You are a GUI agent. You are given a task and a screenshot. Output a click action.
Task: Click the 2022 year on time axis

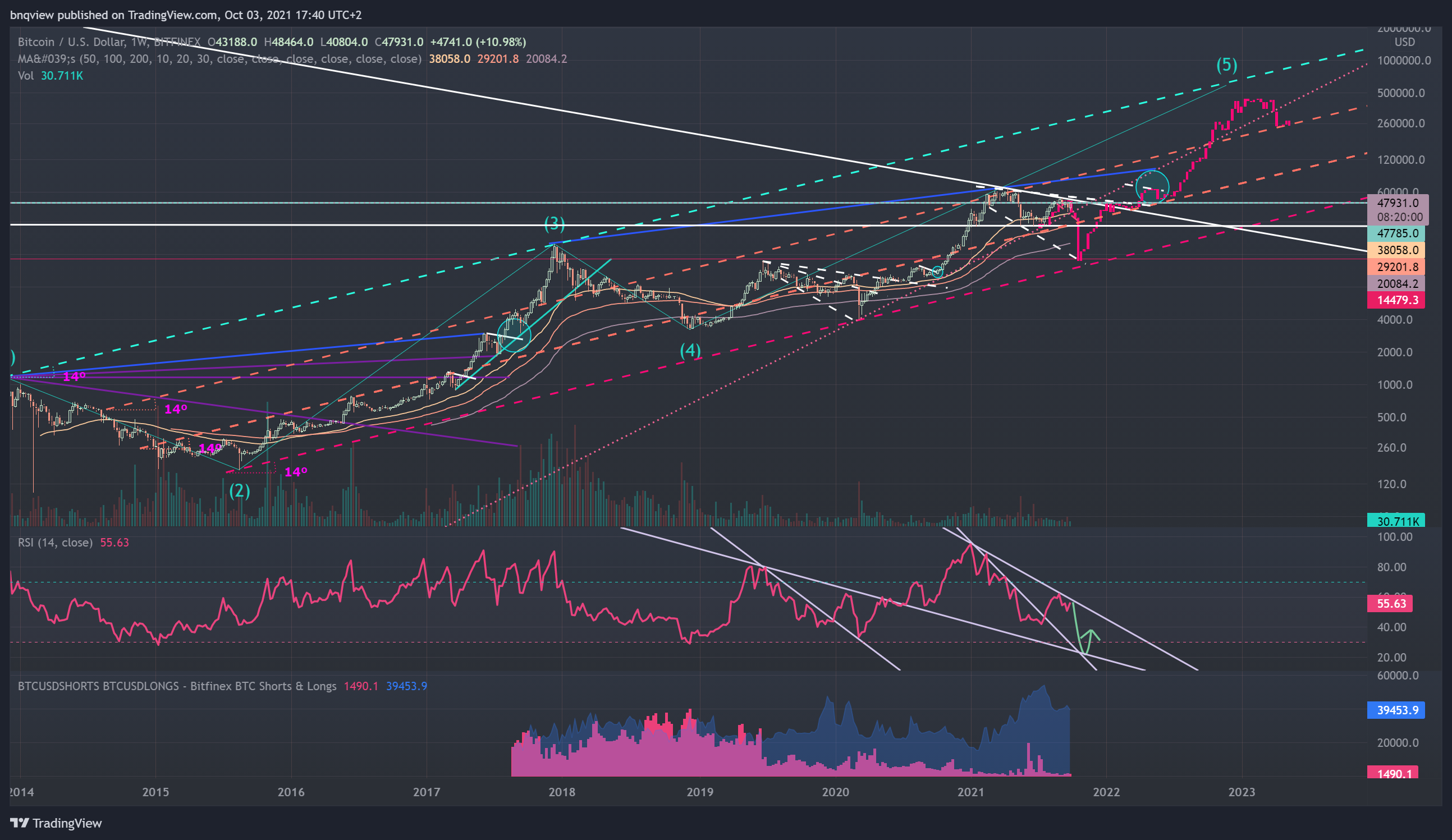point(1106,792)
